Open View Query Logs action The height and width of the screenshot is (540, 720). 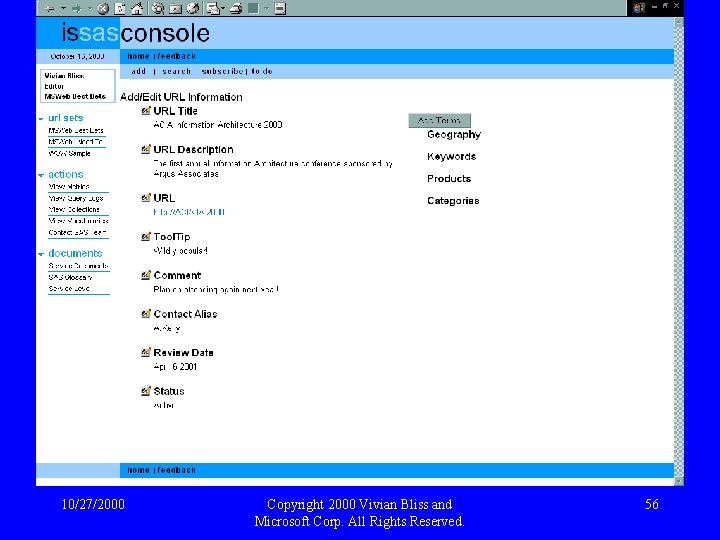pos(76,198)
